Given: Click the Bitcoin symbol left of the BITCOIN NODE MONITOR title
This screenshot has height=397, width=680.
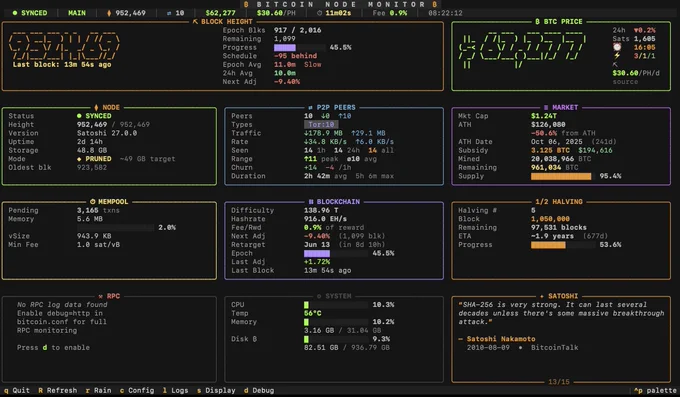Looking at the screenshot, I should (246, 4).
